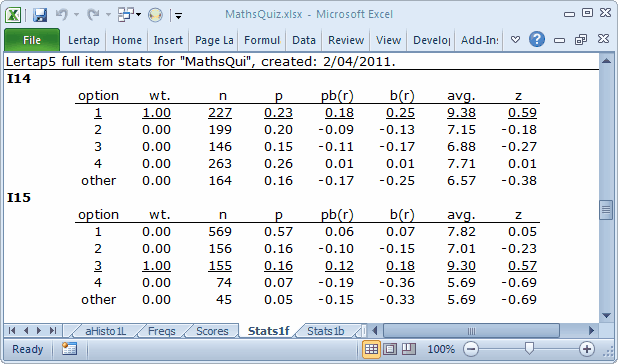Save the workbook with the floppy icon
Viewport: 618px width, 364px height.
[x=40, y=15]
